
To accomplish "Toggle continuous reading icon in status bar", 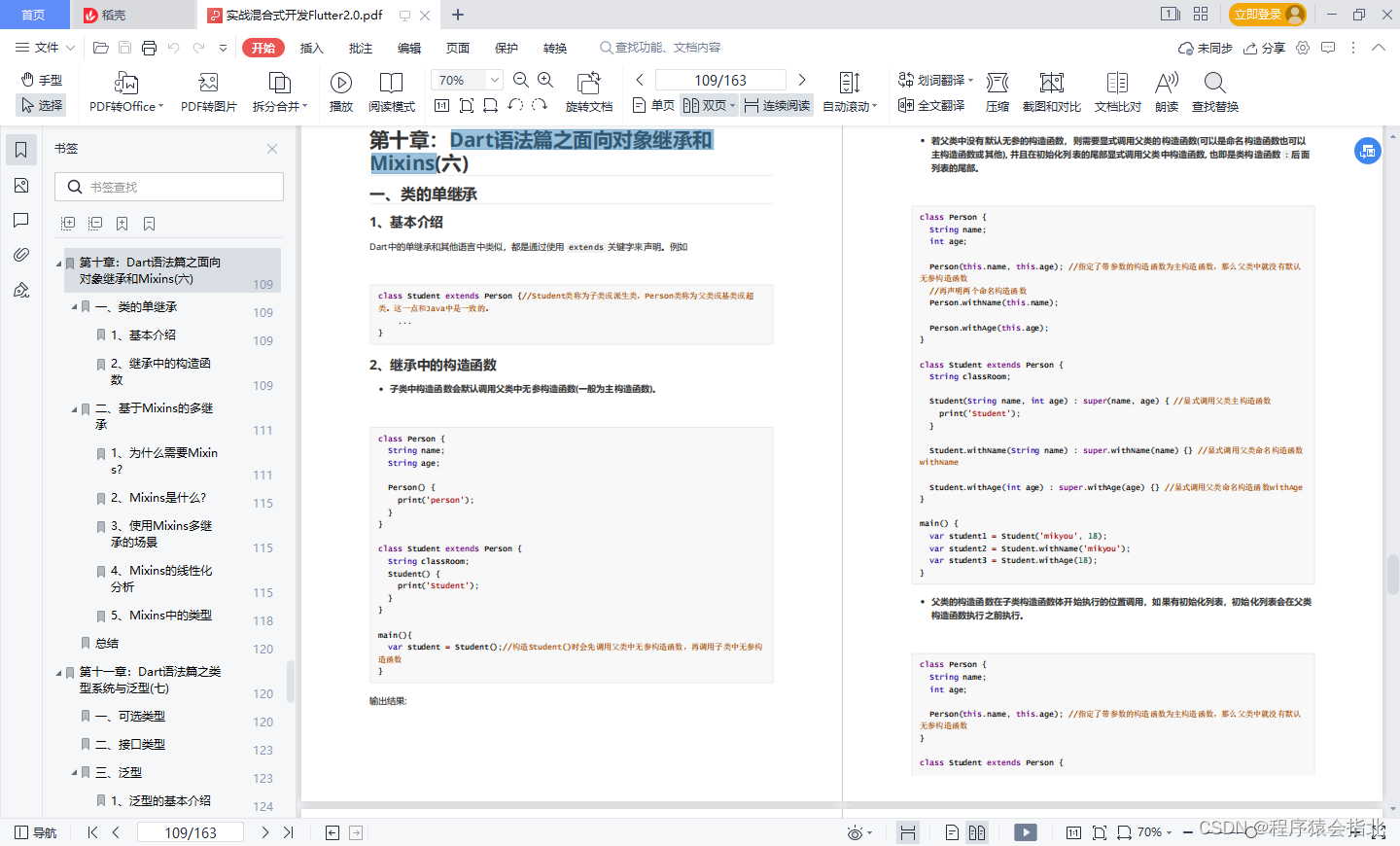I will coord(908,832).
